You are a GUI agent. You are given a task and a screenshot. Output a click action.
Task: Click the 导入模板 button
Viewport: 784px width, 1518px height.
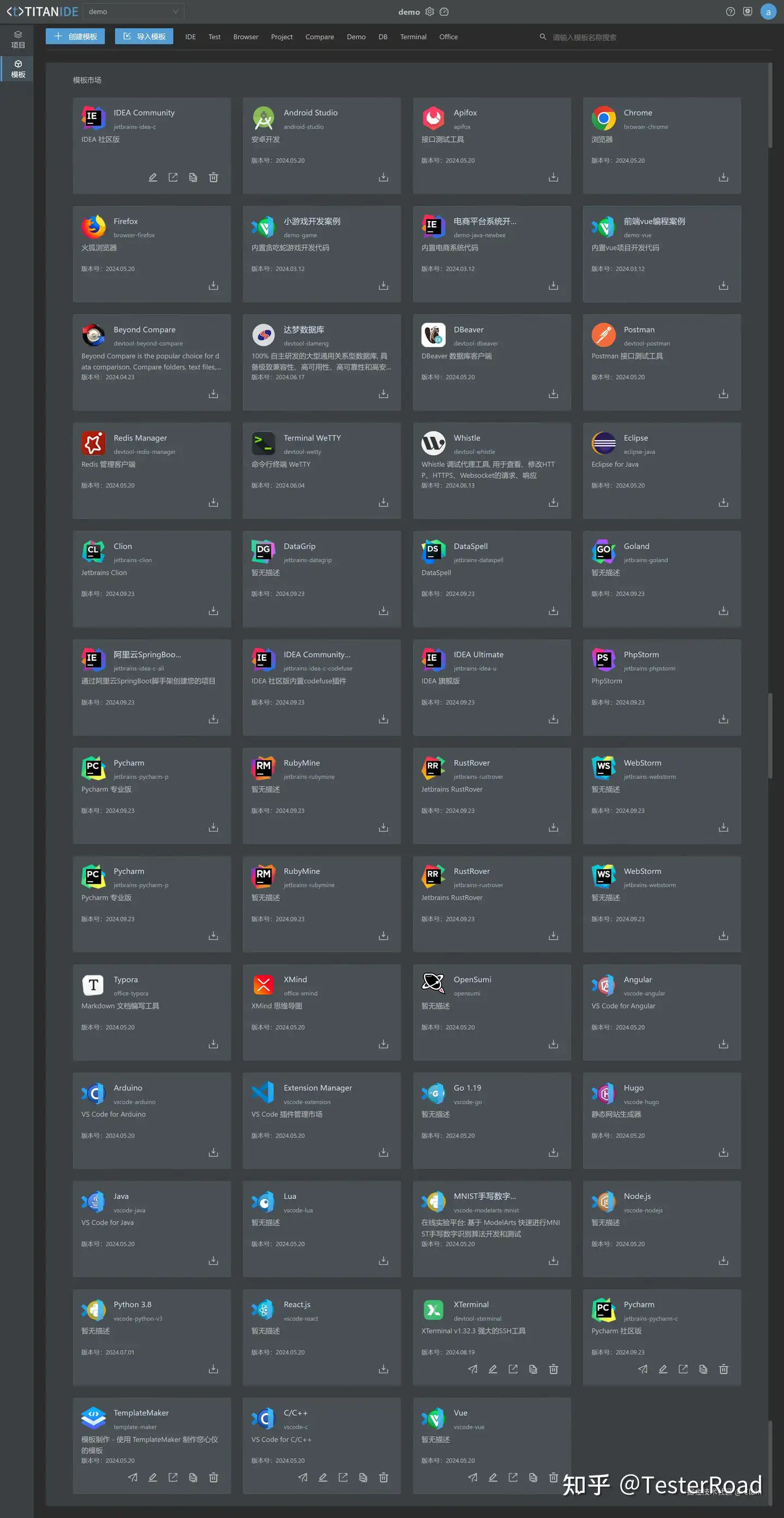click(x=144, y=36)
